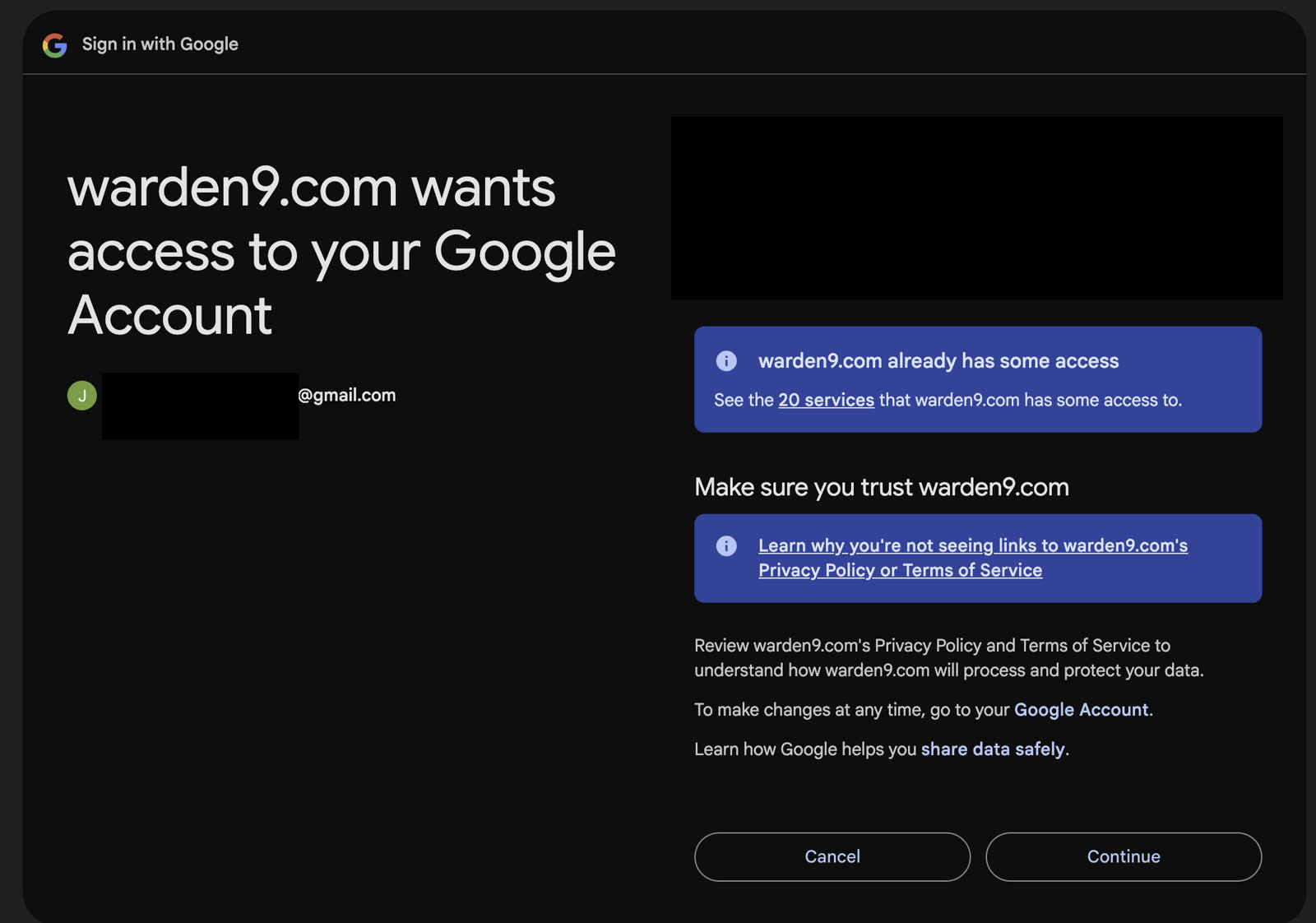This screenshot has width=1316, height=923.
Task: Click the @gmail.com account address
Action: click(347, 395)
